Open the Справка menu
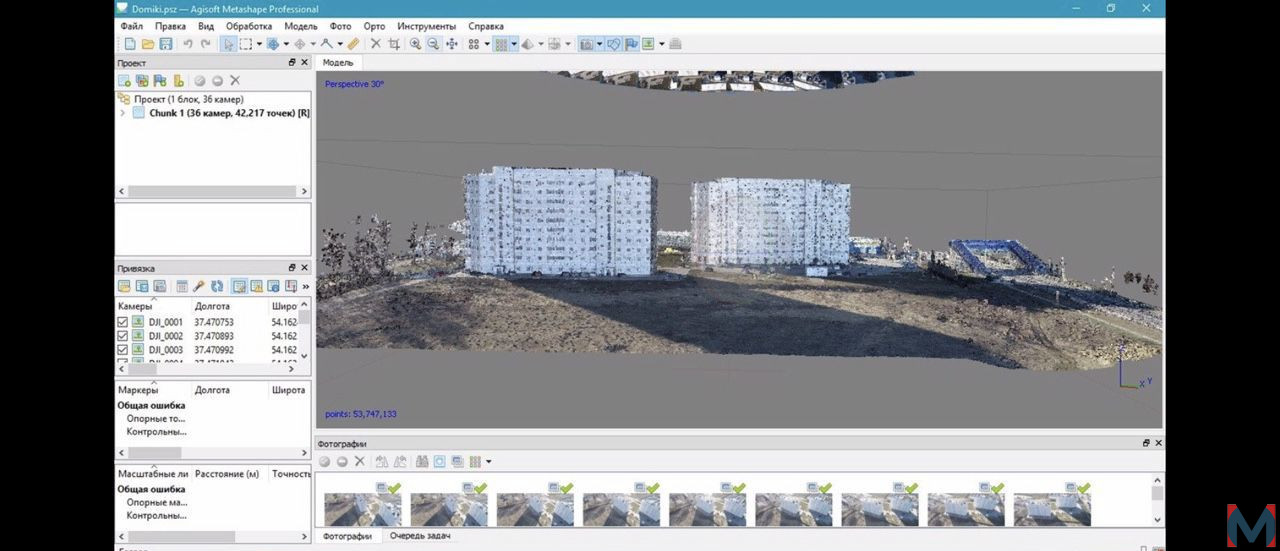Screen dimensions: 1280x551 [486, 26]
